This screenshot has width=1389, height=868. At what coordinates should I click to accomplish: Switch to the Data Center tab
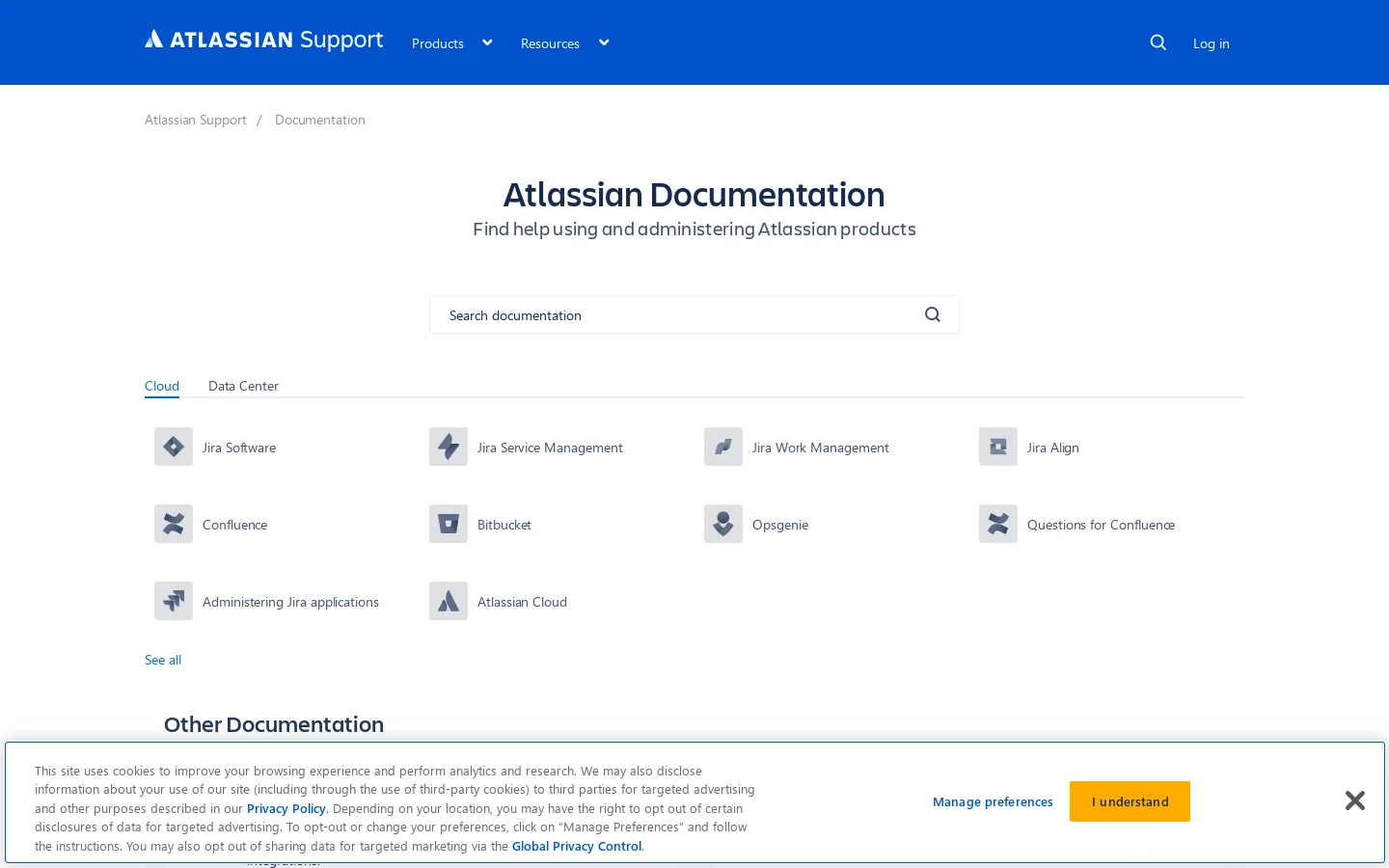click(243, 386)
